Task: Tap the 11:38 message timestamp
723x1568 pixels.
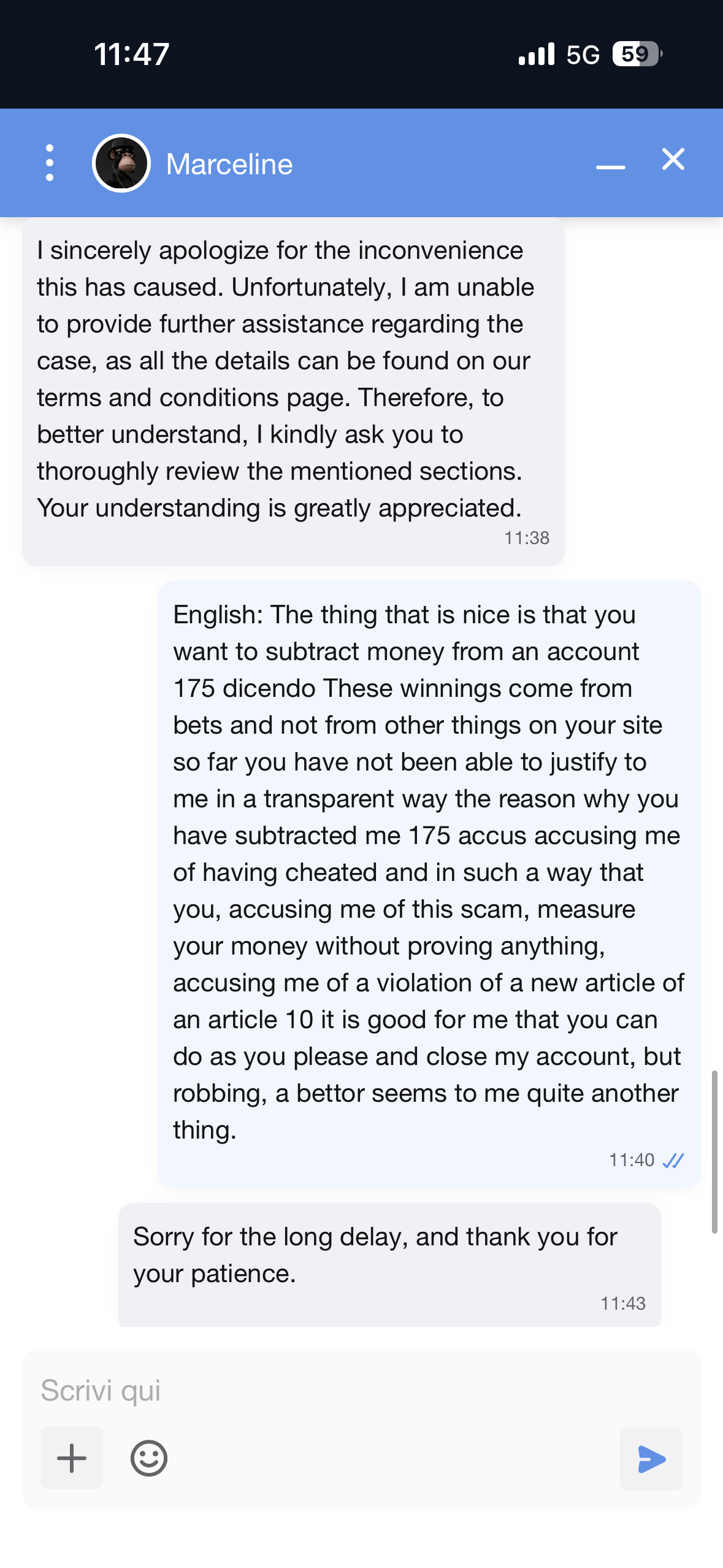Action: 526,538
